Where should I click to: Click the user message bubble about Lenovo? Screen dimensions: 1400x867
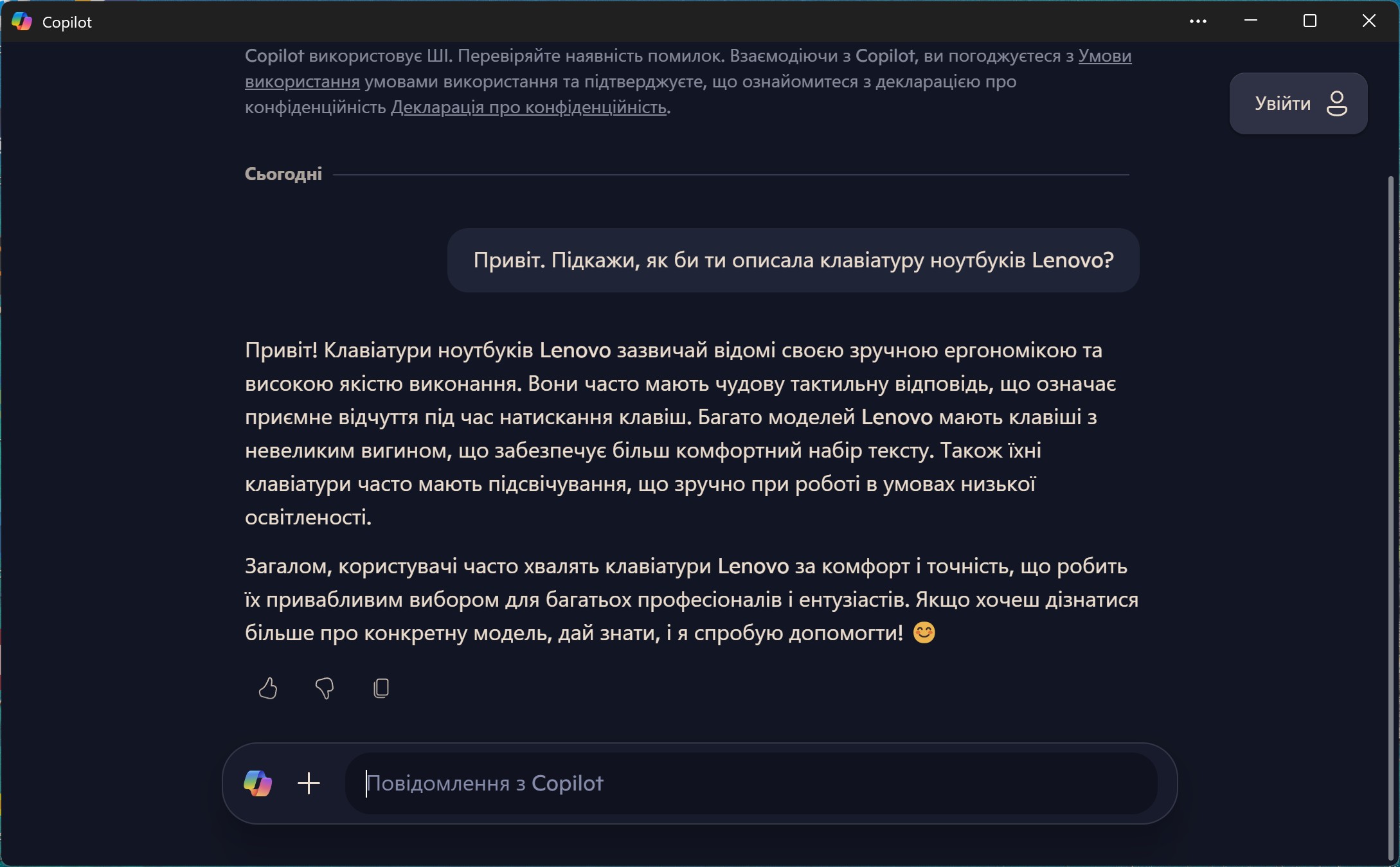pyautogui.click(x=793, y=260)
